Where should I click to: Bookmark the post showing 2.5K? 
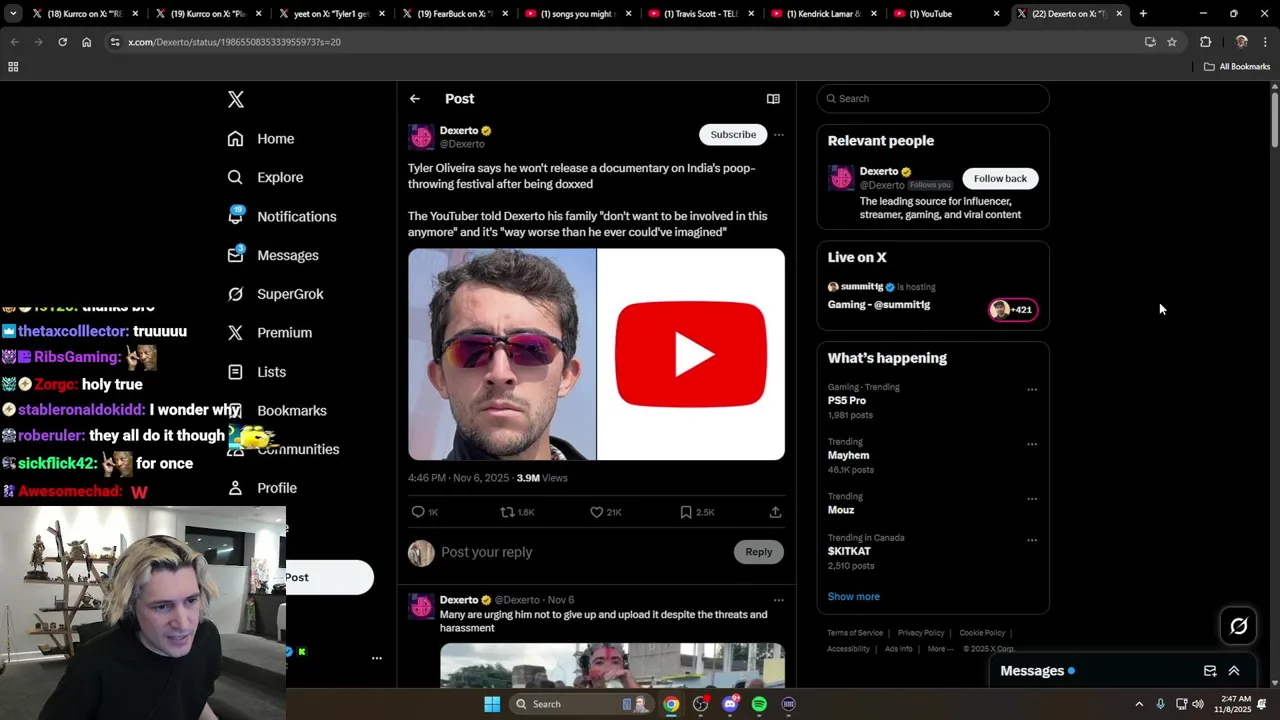[x=686, y=512]
